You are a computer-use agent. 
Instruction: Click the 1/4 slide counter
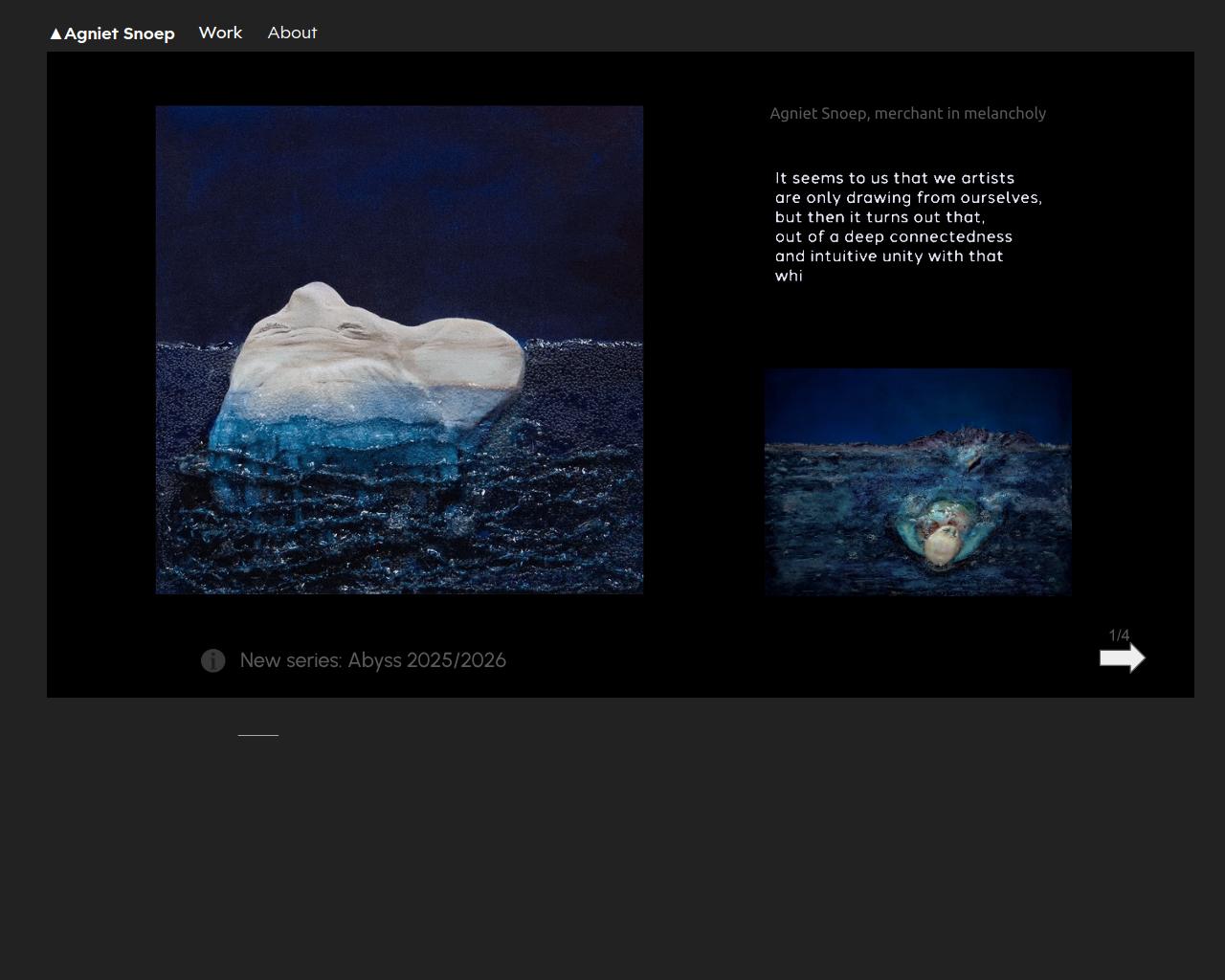tap(1119, 635)
